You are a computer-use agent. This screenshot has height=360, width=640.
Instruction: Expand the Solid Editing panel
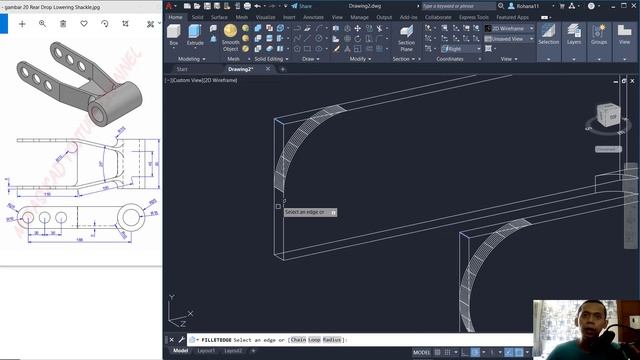[271, 59]
